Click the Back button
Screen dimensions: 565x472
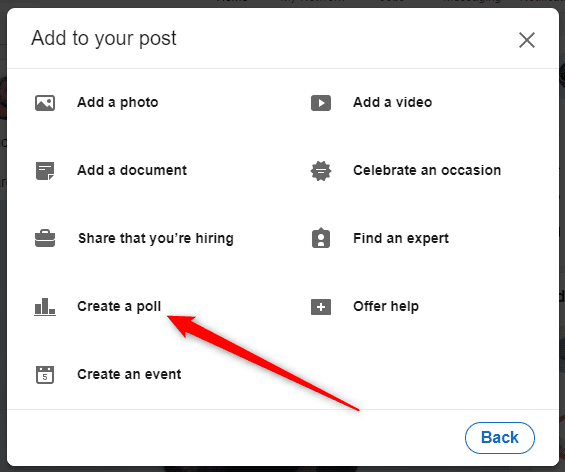[x=500, y=438]
